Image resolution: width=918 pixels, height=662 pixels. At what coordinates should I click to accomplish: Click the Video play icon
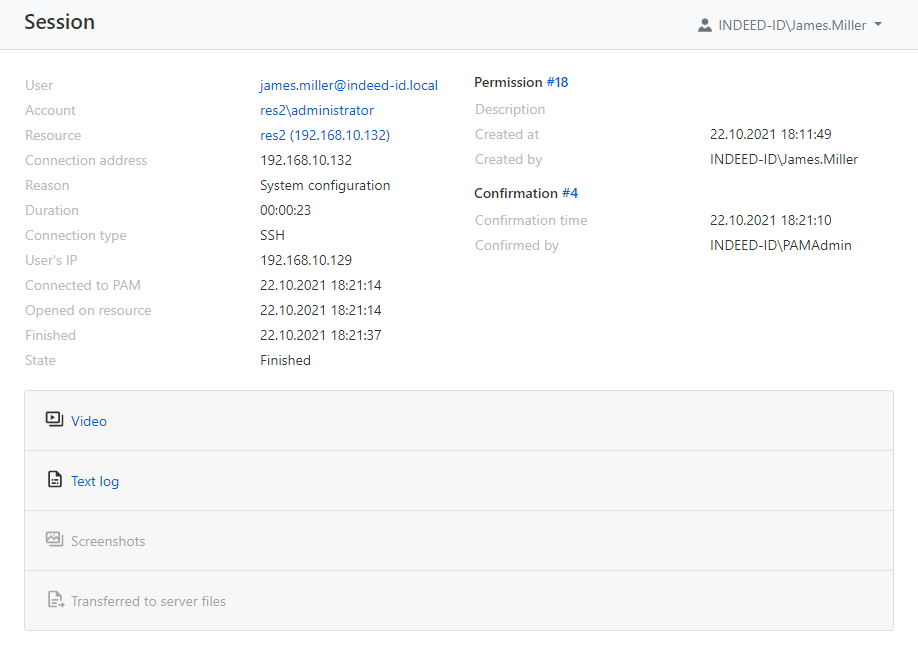tap(54, 420)
